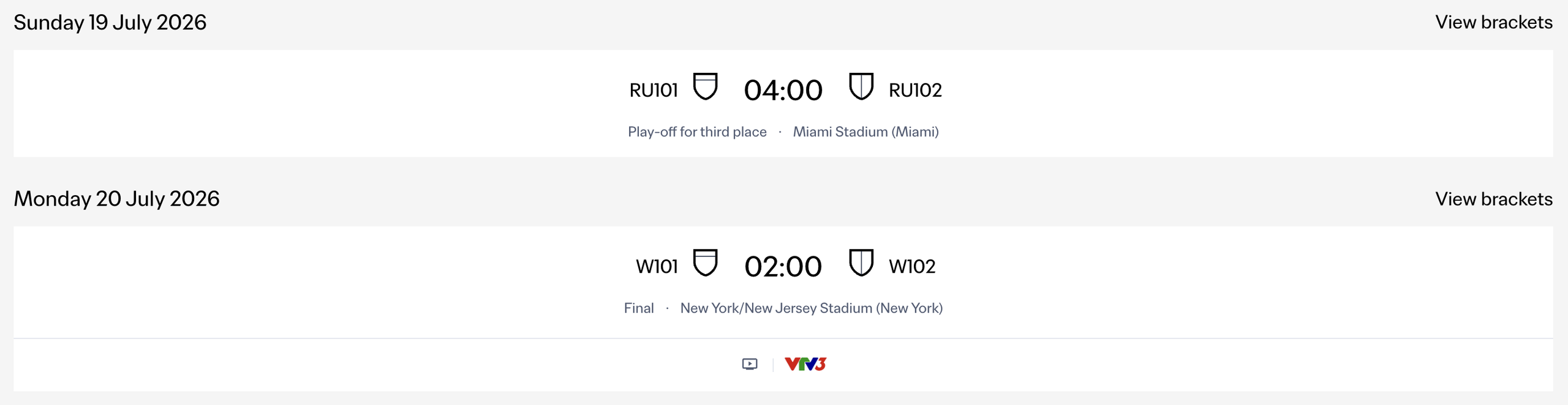1568x405 pixels.
Task: Open 'View brackets' for Sunday 19 July
Action: pyautogui.click(x=1495, y=22)
